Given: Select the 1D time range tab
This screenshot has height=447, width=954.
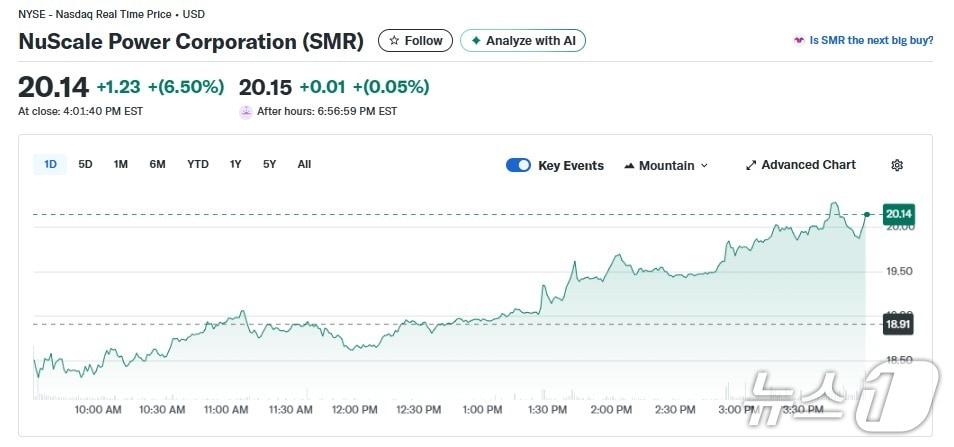Looking at the screenshot, I should [x=50, y=164].
